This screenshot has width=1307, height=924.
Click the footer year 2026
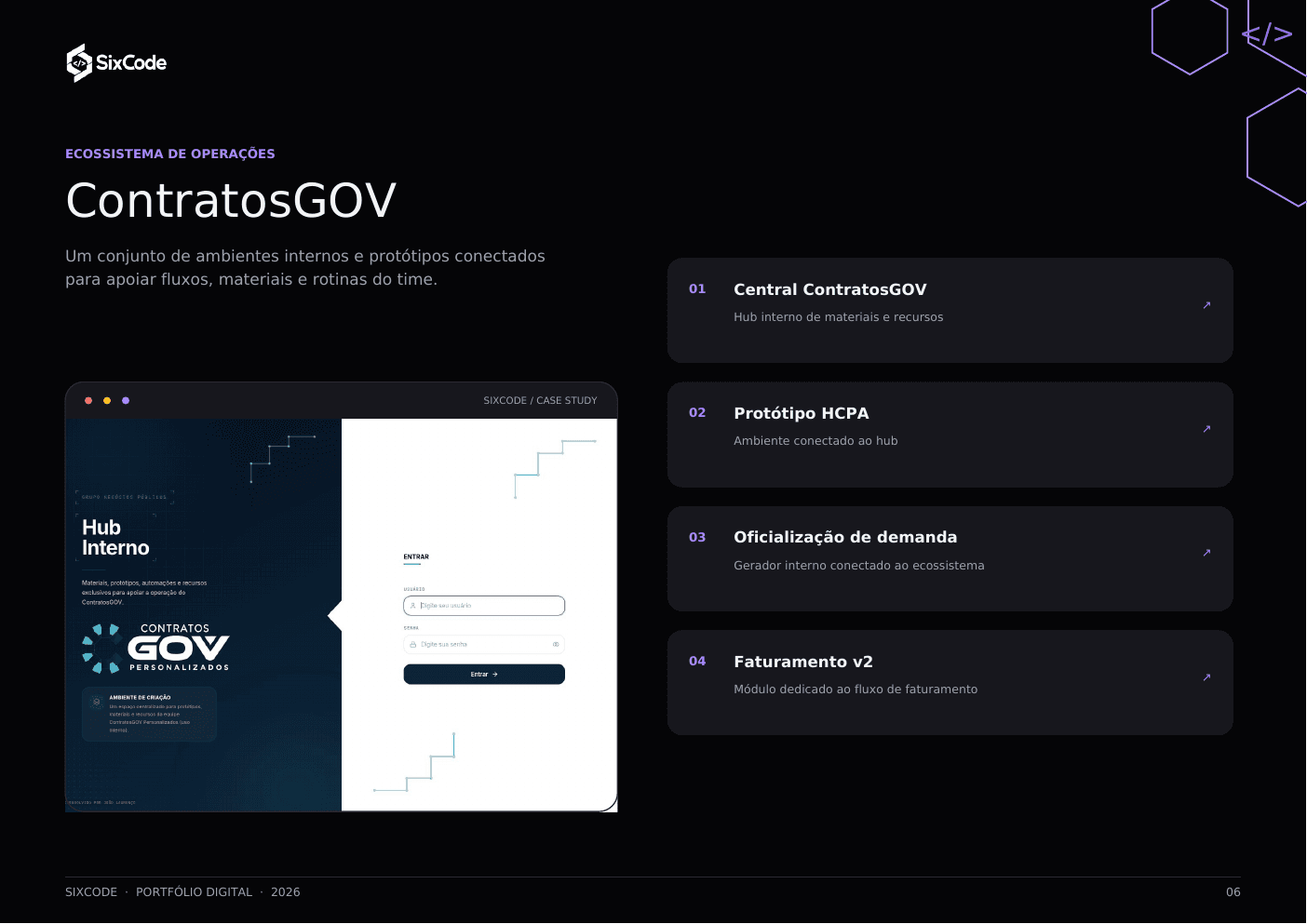pyautogui.click(x=286, y=891)
